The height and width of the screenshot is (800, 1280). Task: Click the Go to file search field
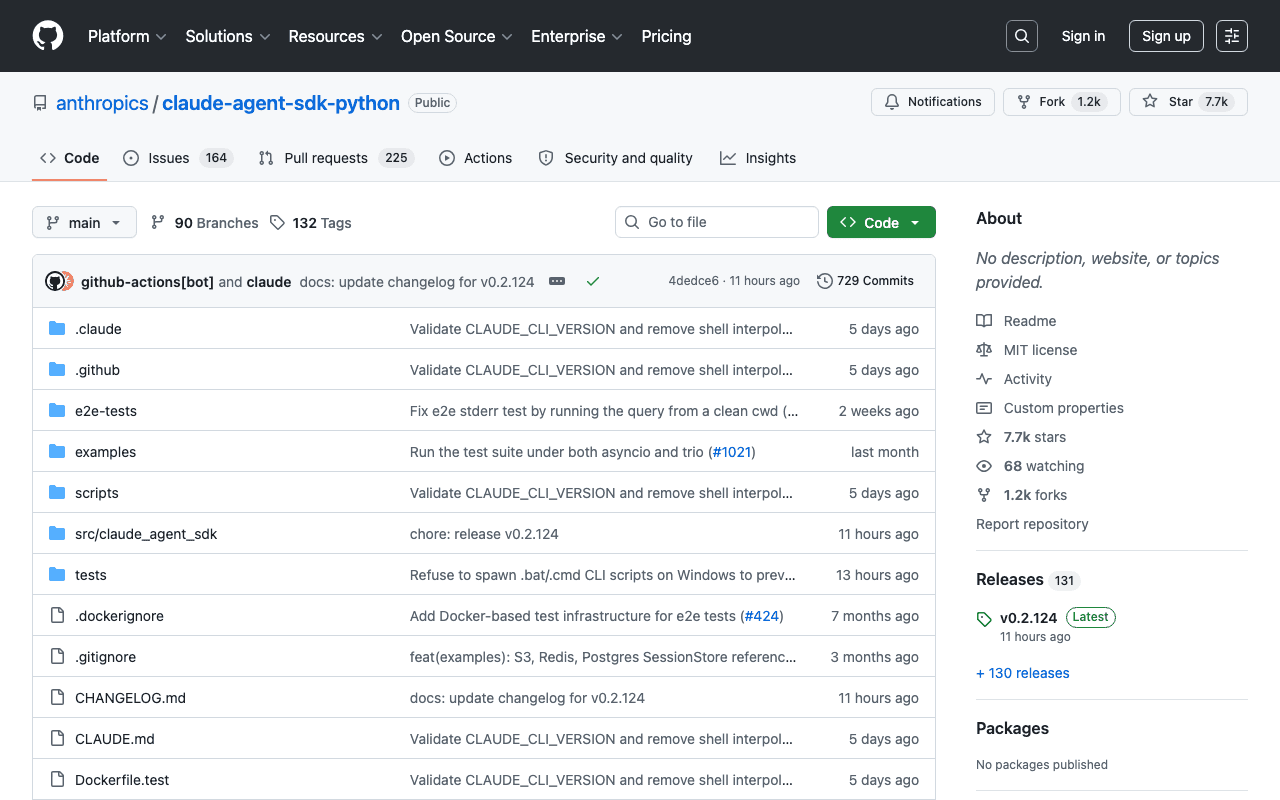pyautogui.click(x=717, y=222)
